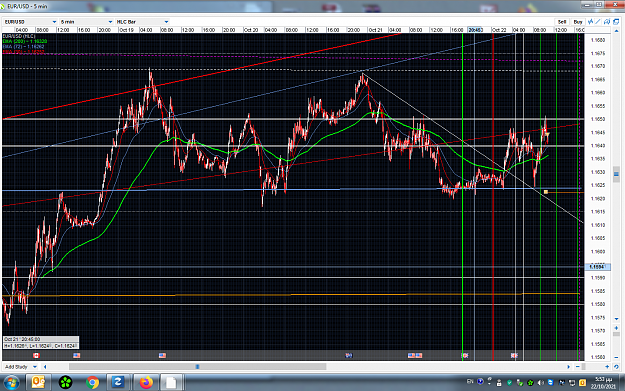Open the HLC Bar chart type dropdown
The height and width of the screenshot is (391, 625).
click(x=142, y=22)
